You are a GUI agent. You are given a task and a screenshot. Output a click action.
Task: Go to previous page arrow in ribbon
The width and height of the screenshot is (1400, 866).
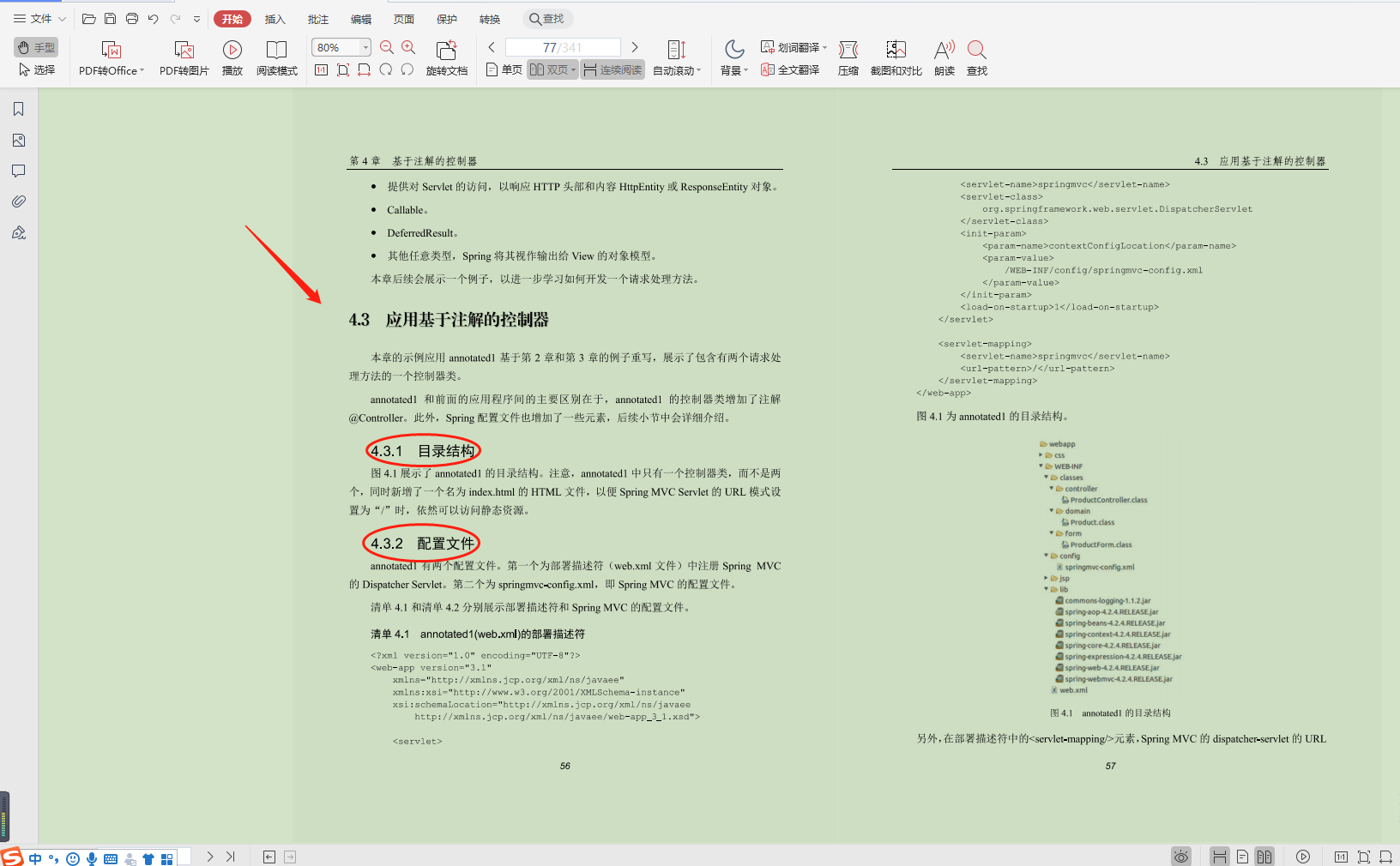(492, 47)
